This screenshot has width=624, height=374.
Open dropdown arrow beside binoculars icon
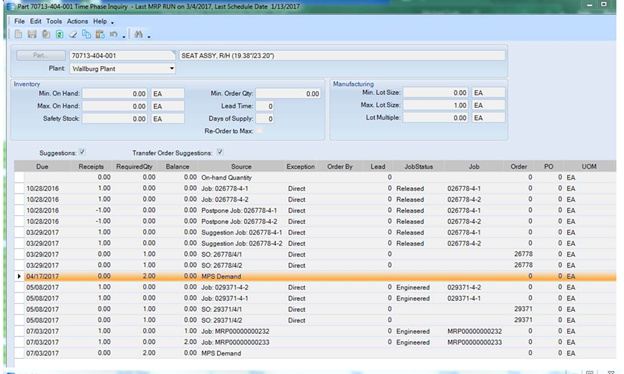click(149, 36)
